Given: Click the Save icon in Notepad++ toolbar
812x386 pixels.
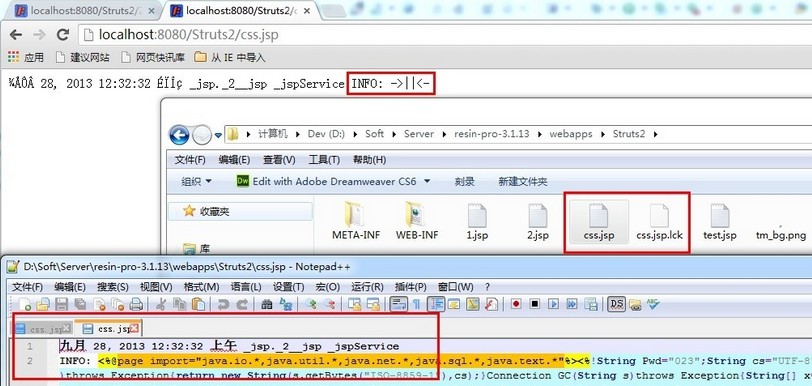Looking at the screenshot, I should point(61,304).
